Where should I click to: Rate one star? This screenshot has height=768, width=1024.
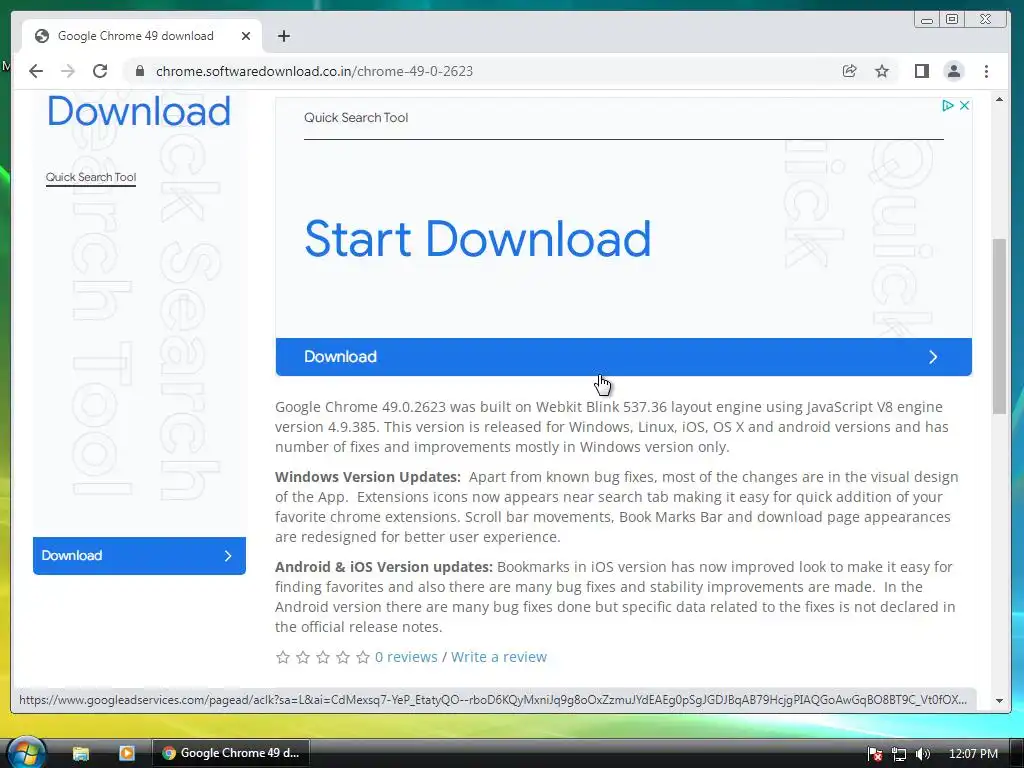point(283,657)
